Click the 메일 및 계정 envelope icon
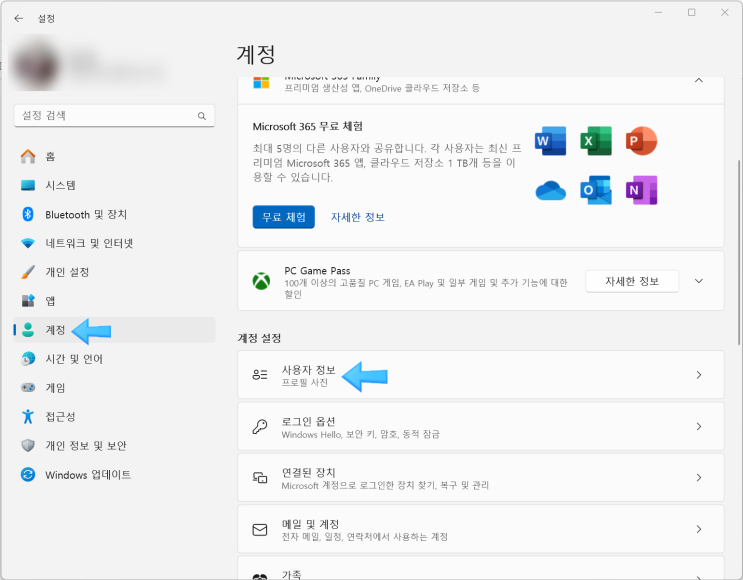The width and height of the screenshot is (743, 580). click(x=260, y=529)
